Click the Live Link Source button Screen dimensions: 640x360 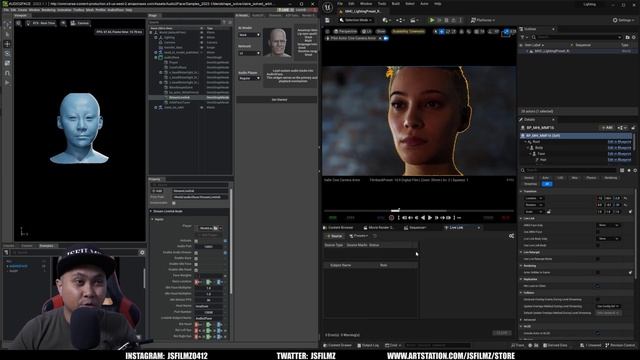click(334, 236)
